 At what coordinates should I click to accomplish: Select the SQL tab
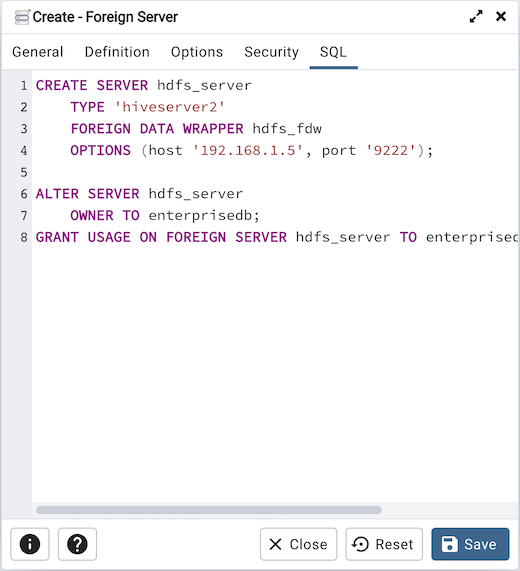tap(333, 52)
